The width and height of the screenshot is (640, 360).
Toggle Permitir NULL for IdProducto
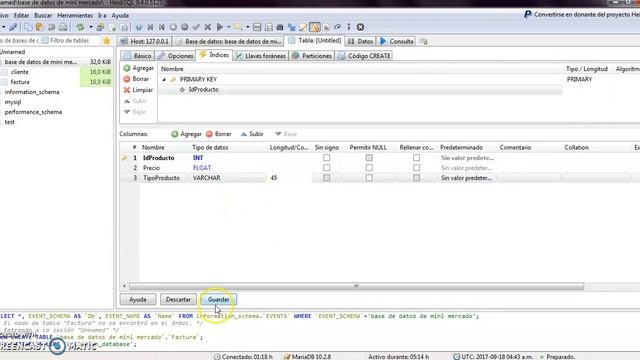(369, 158)
